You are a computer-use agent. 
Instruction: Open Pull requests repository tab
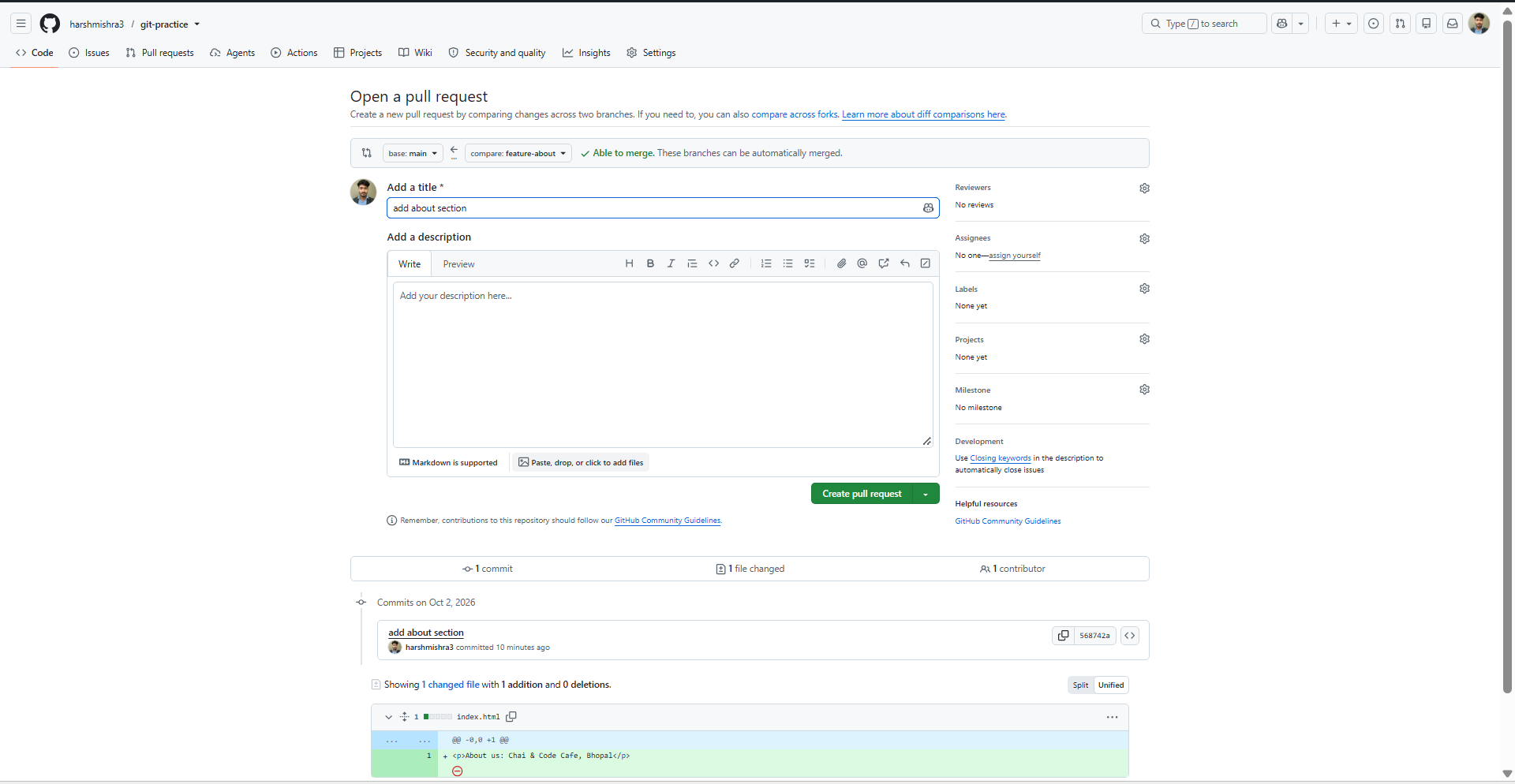click(x=159, y=53)
